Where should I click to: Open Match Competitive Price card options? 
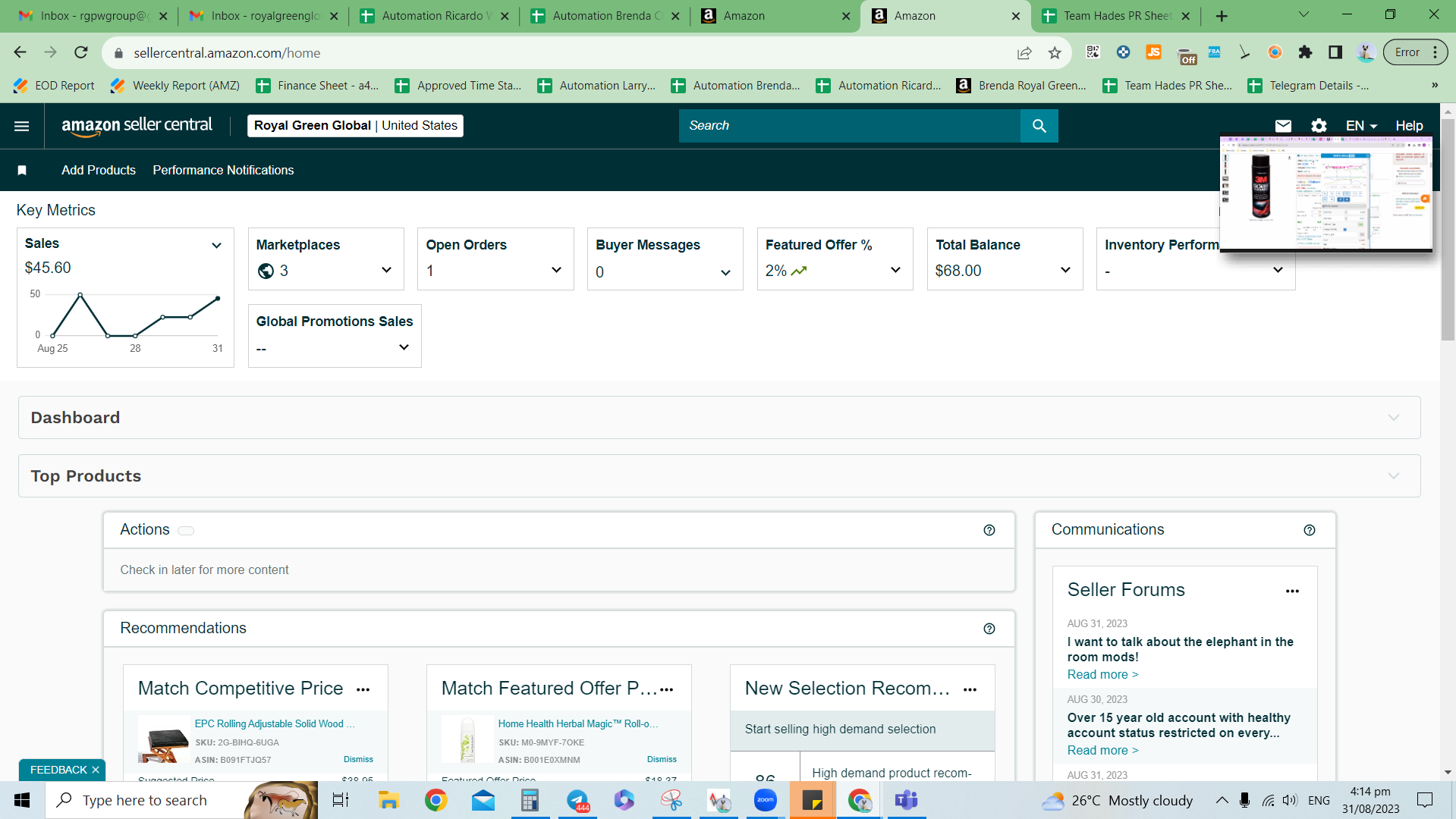tap(363, 690)
